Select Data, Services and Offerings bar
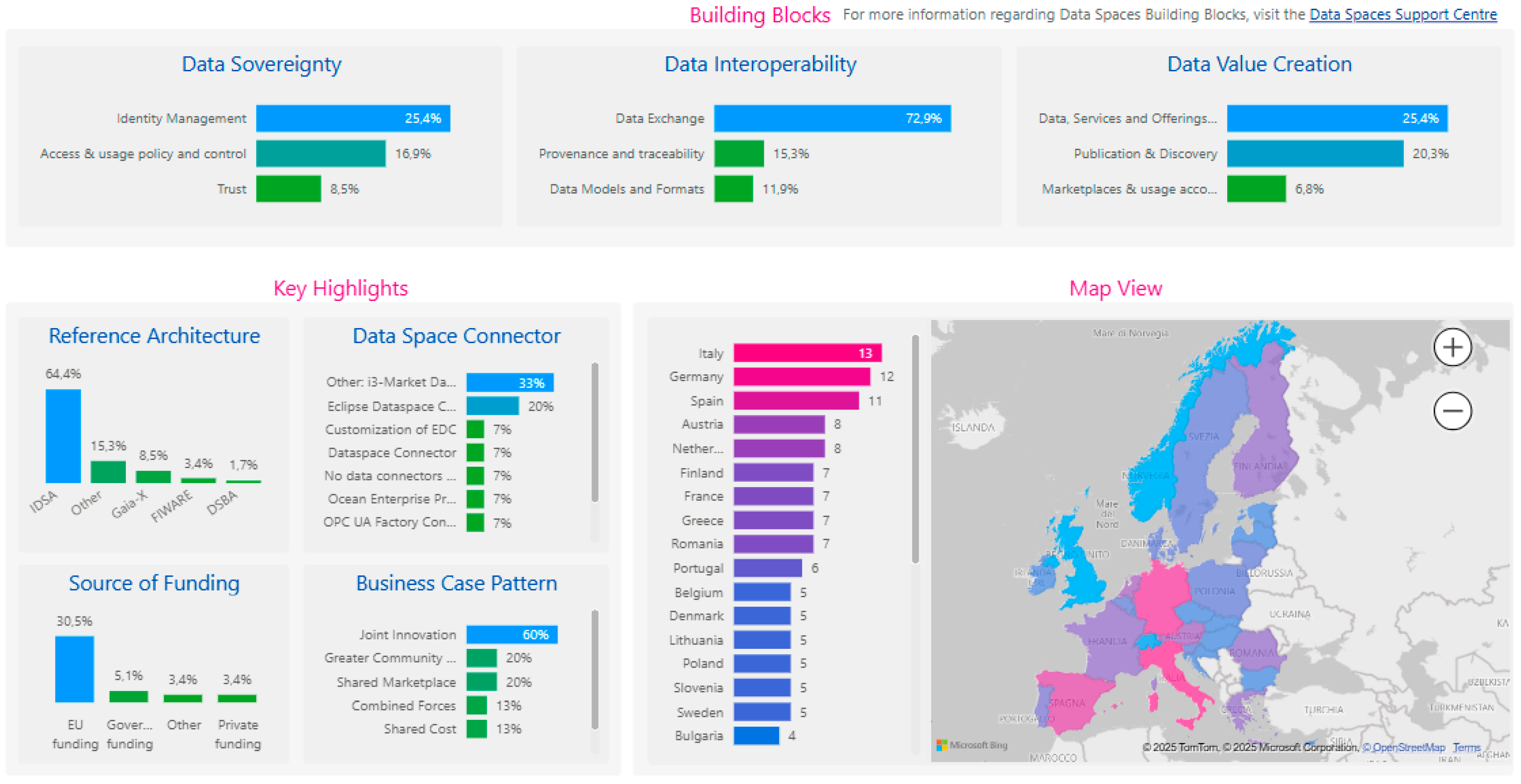 point(1337,118)
